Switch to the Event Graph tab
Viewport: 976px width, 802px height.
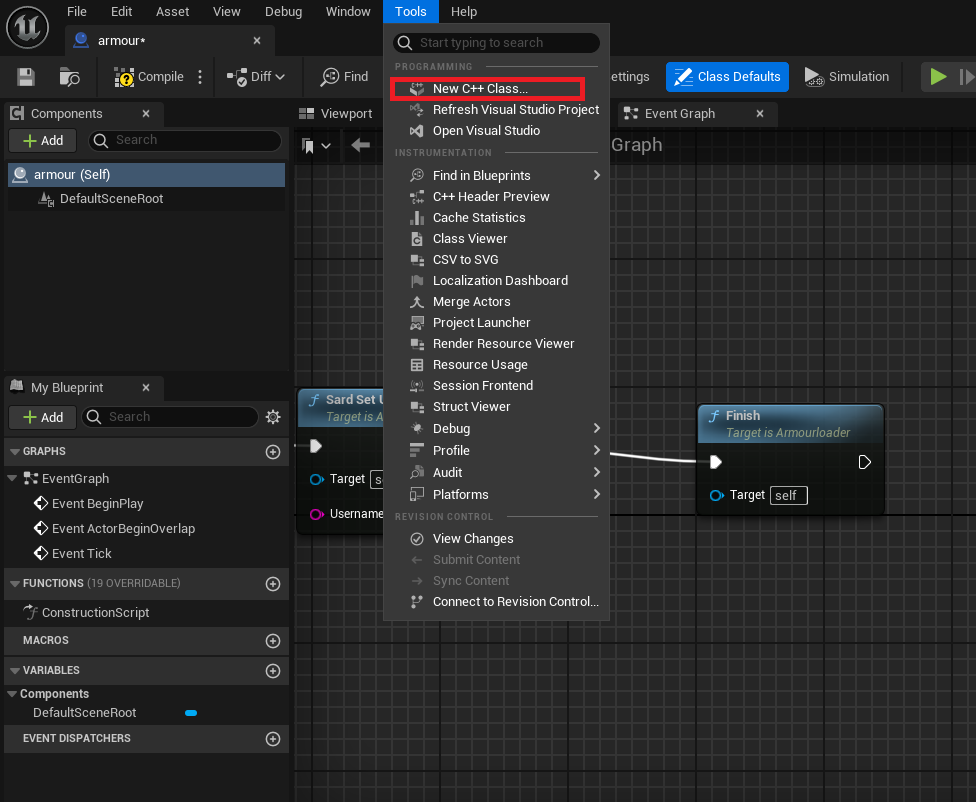pos(680,114)
